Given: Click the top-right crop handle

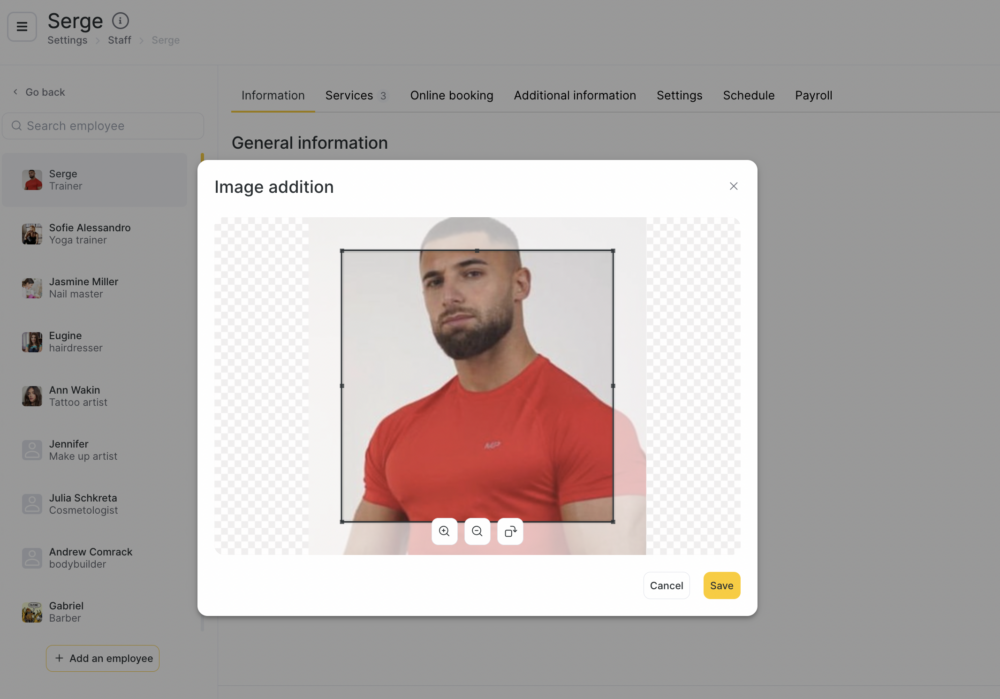Looking at the screenshot, I should [613, 251].
